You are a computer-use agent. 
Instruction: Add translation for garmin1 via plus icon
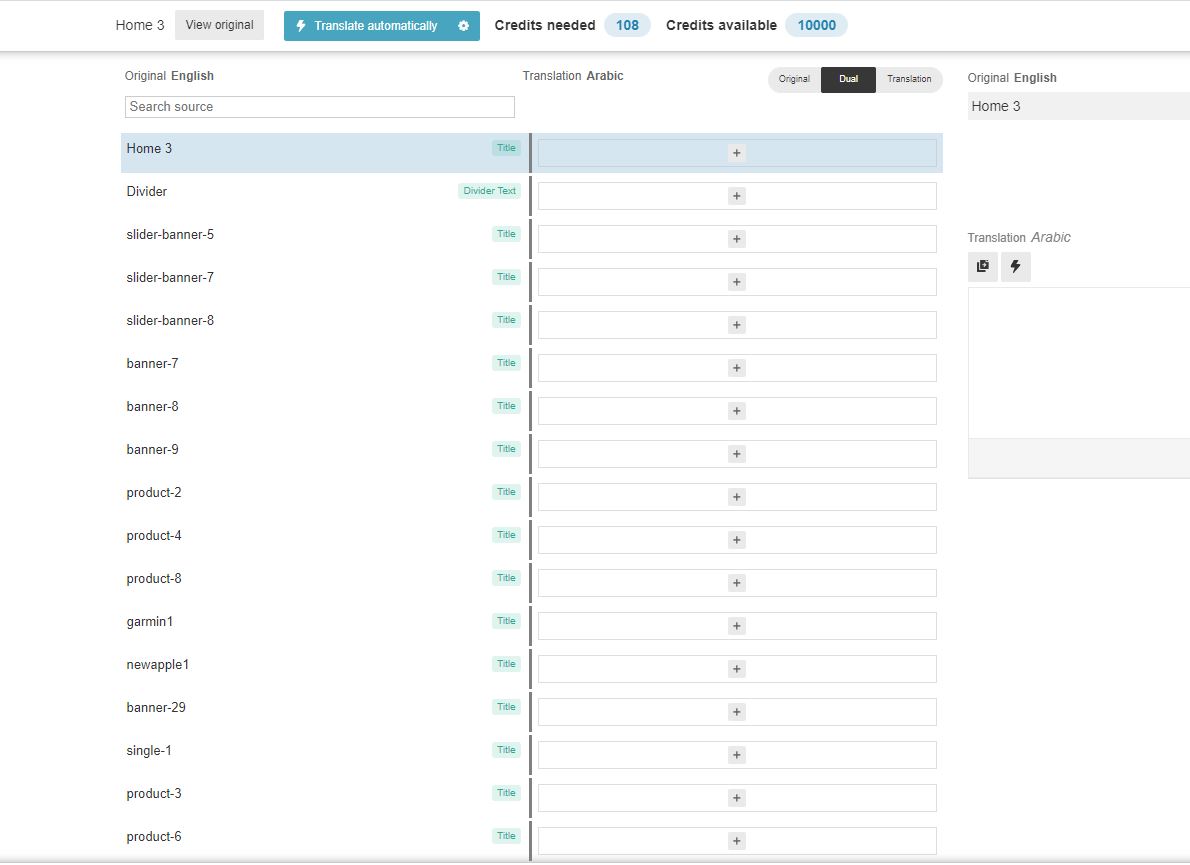pyautogui.click(x=737, y=626)
